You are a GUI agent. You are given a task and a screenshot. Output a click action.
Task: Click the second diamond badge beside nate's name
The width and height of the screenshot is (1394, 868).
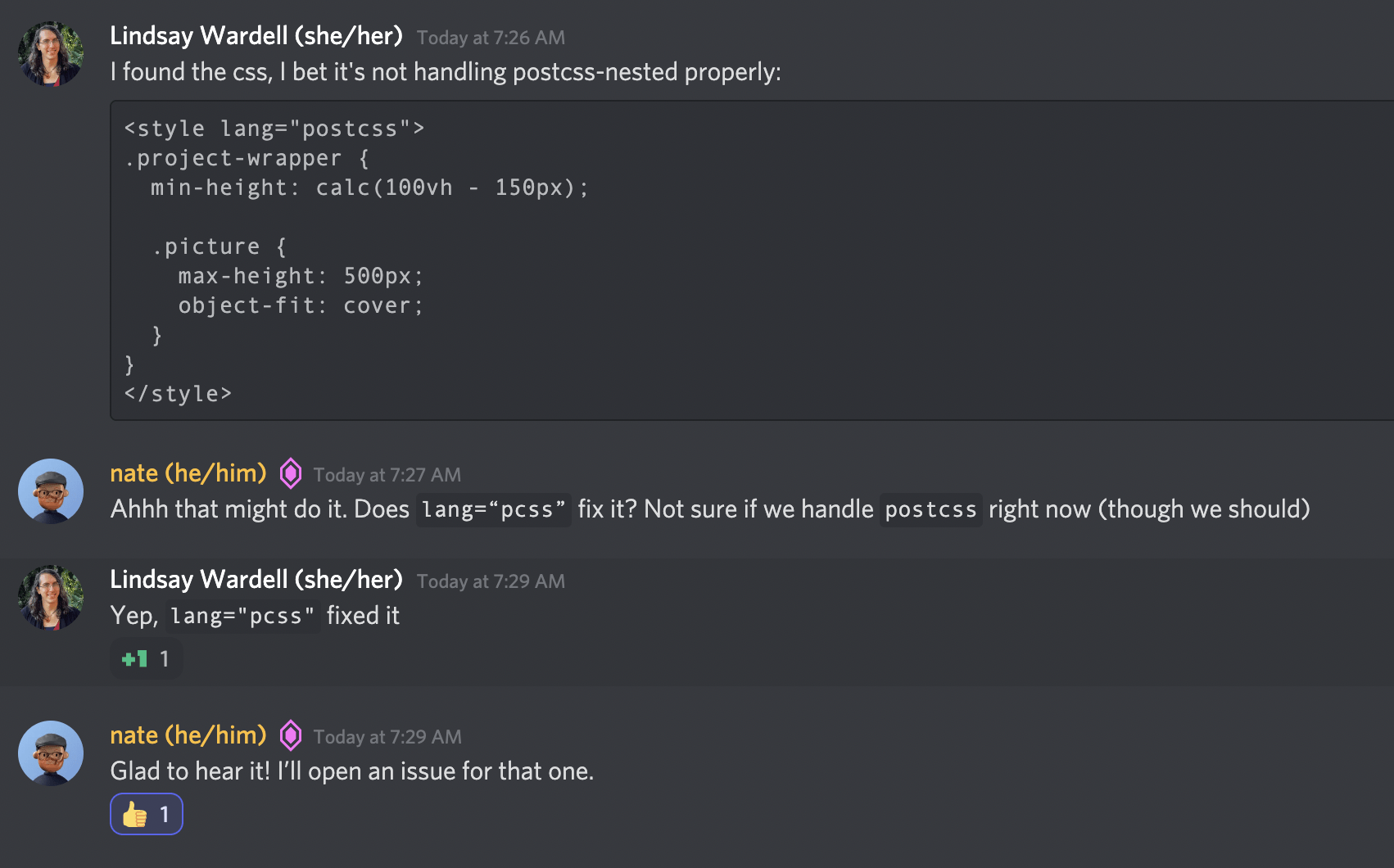tap(291, 735)
